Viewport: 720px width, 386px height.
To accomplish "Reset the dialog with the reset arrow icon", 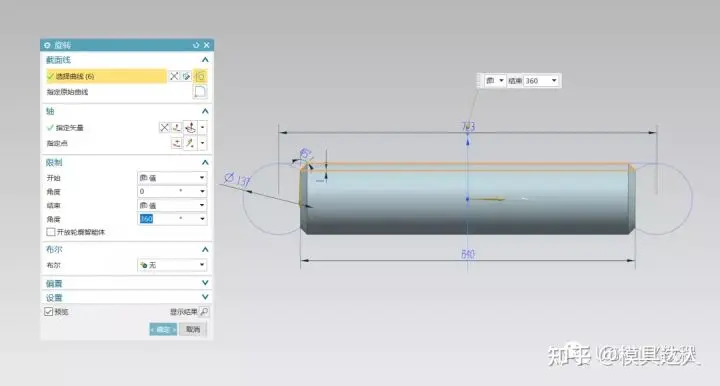I will tap(196, 45).
